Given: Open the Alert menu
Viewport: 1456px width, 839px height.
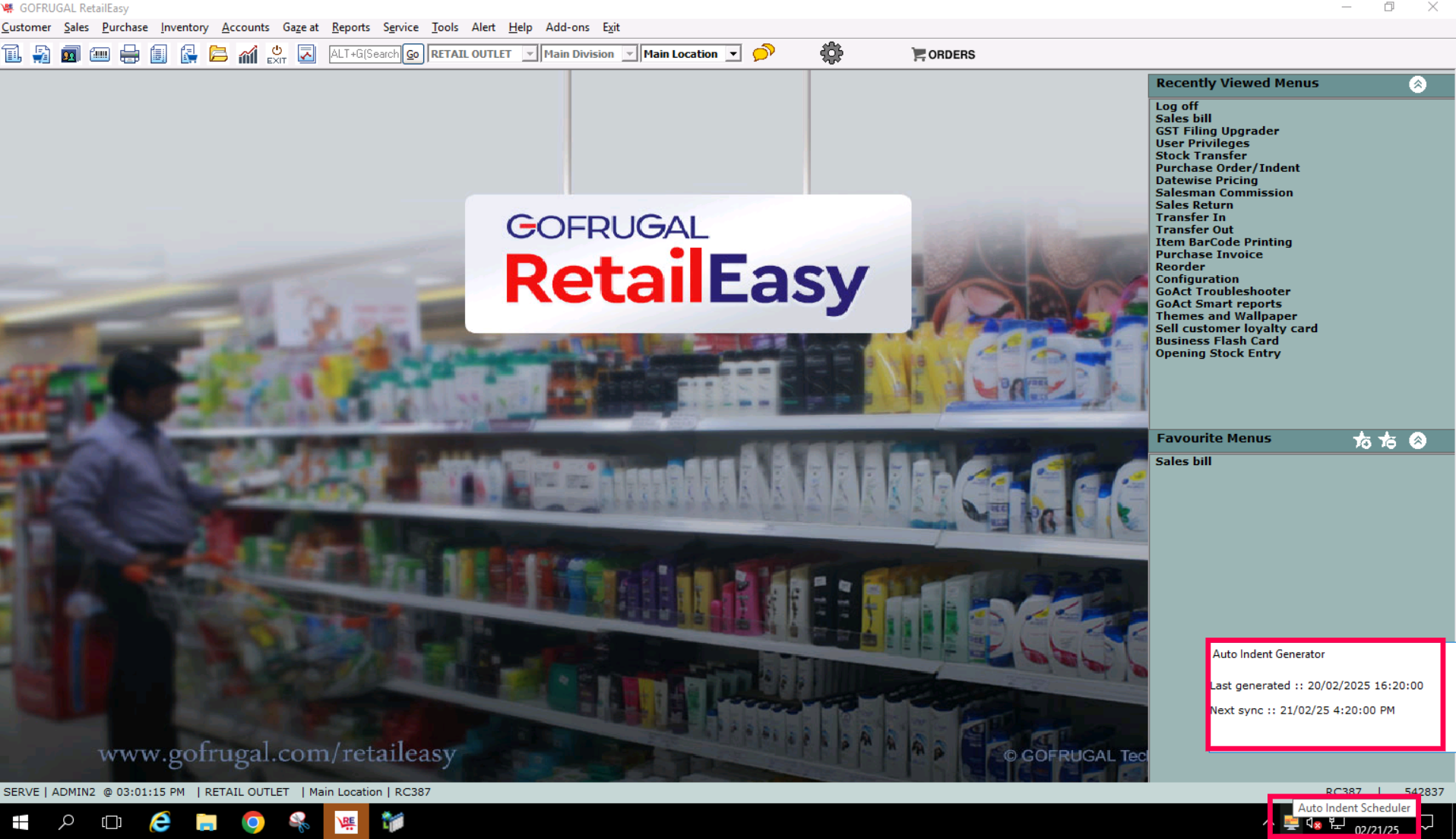Looking at the screenshot, I should tap(483, 27).
